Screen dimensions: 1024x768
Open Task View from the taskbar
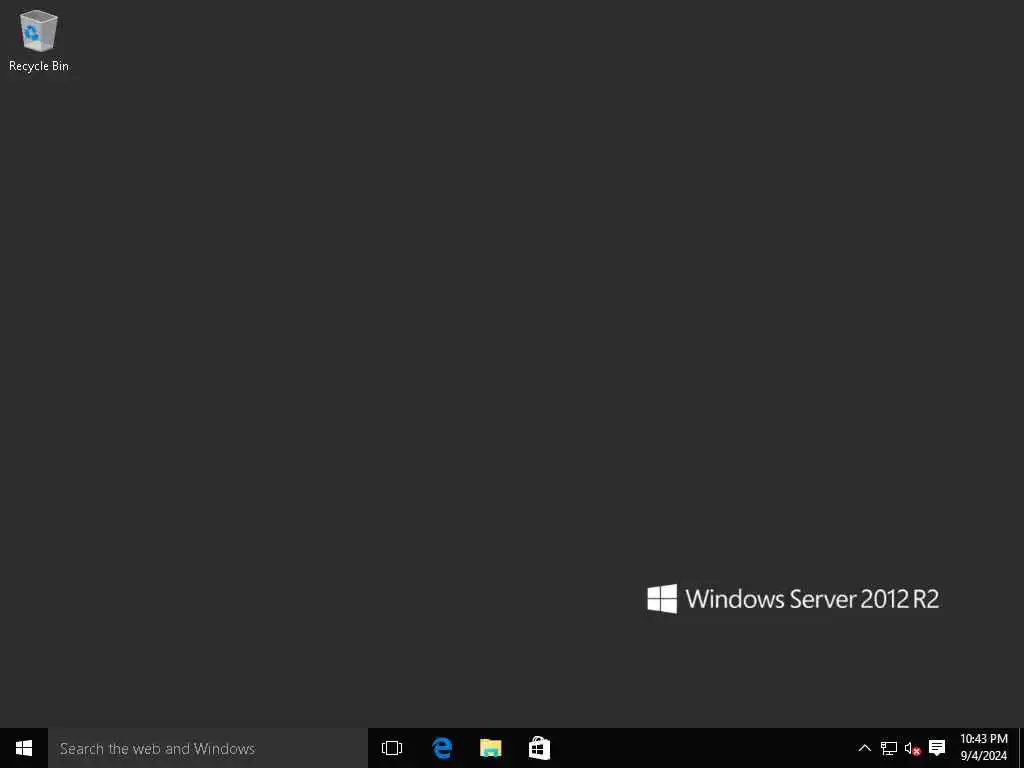coord(392,748)
